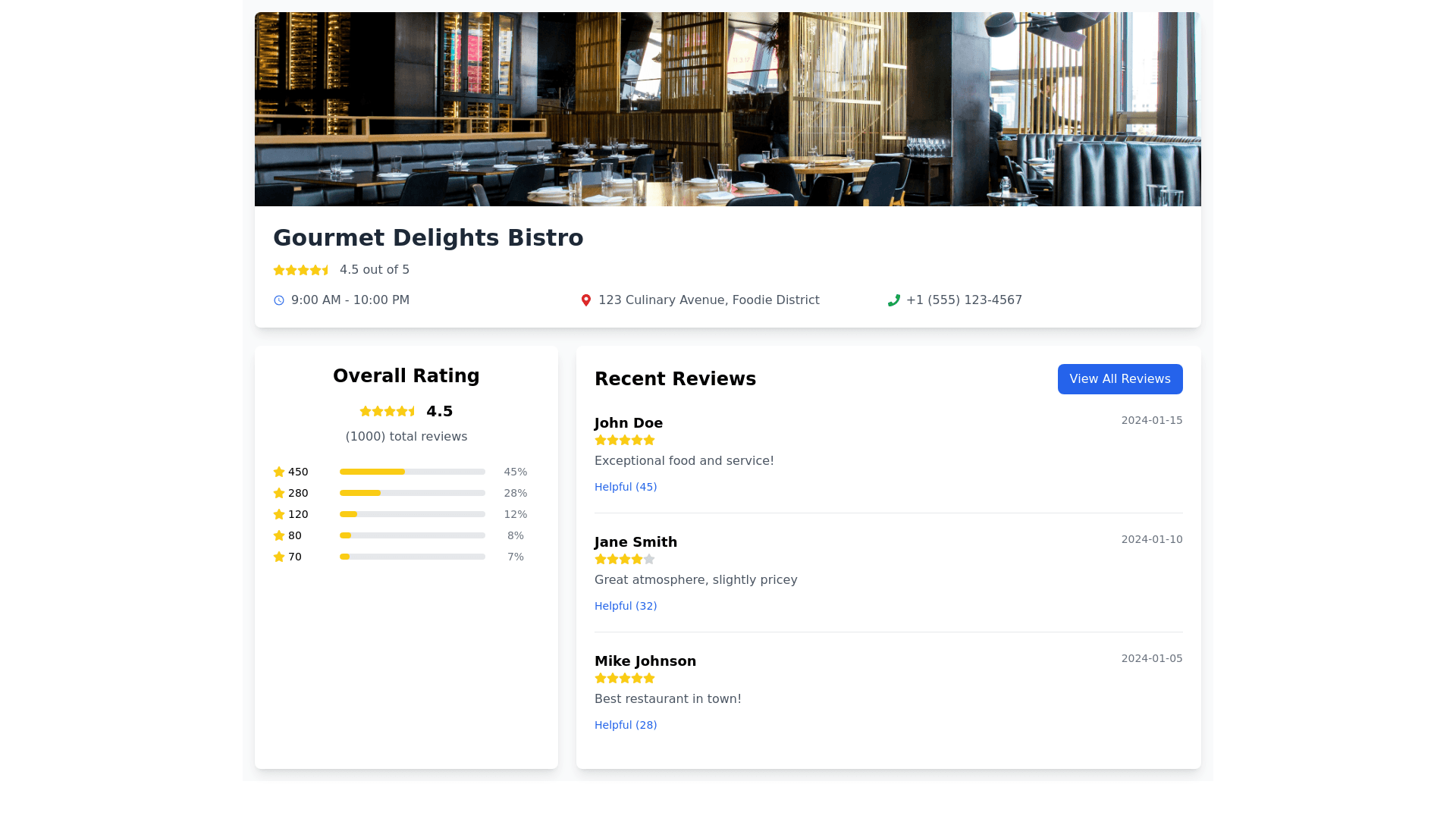
Task: Mark John Doe's review as Helpful
Action: click(x=626, y=487)
